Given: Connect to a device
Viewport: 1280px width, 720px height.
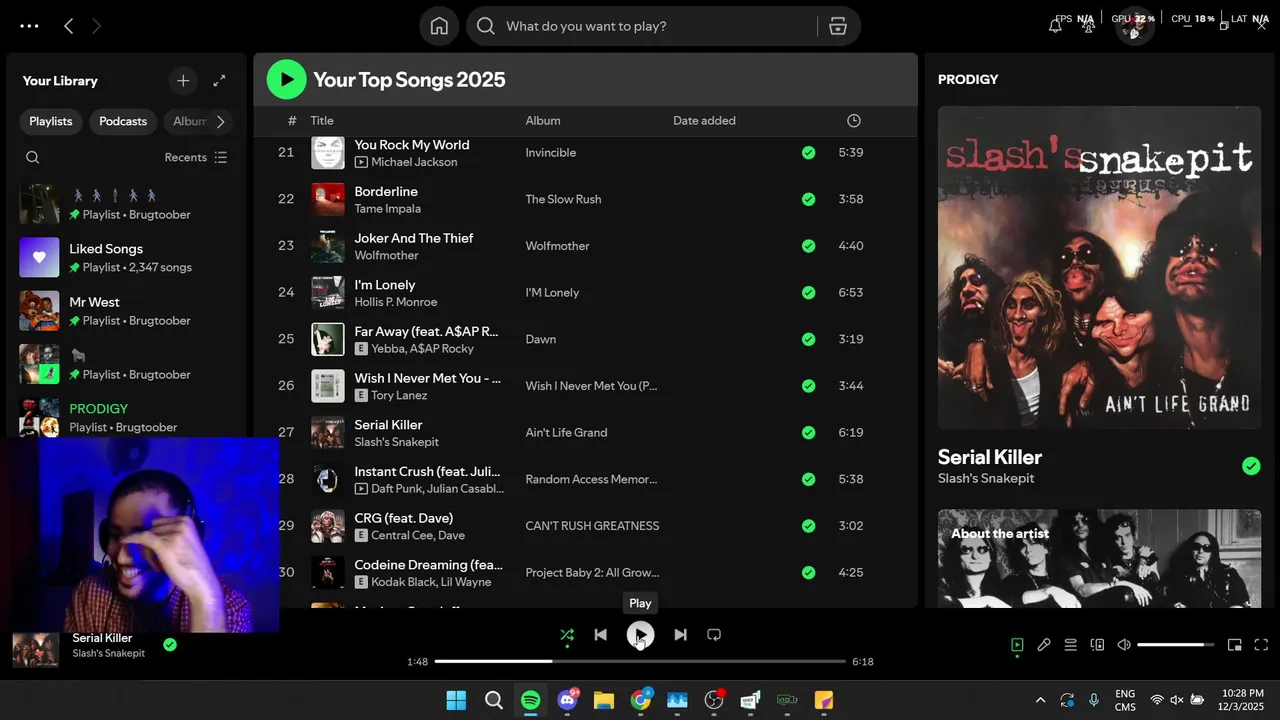Looking at the screenshot, I should 1097,645.
